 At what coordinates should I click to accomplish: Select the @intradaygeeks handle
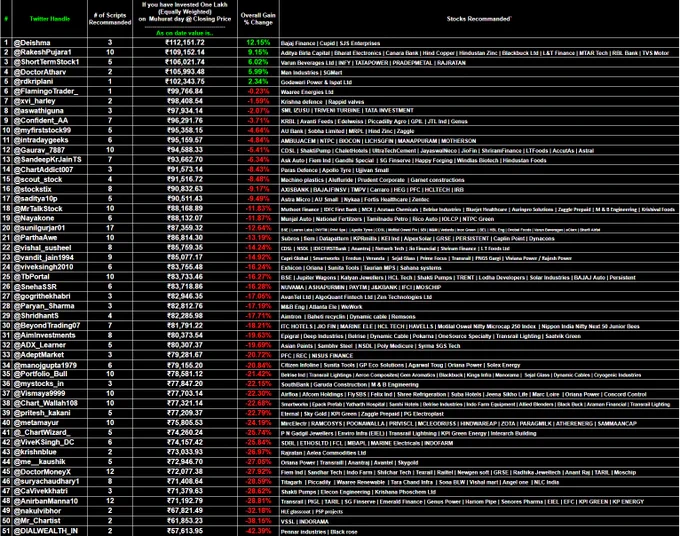[41, 140]
